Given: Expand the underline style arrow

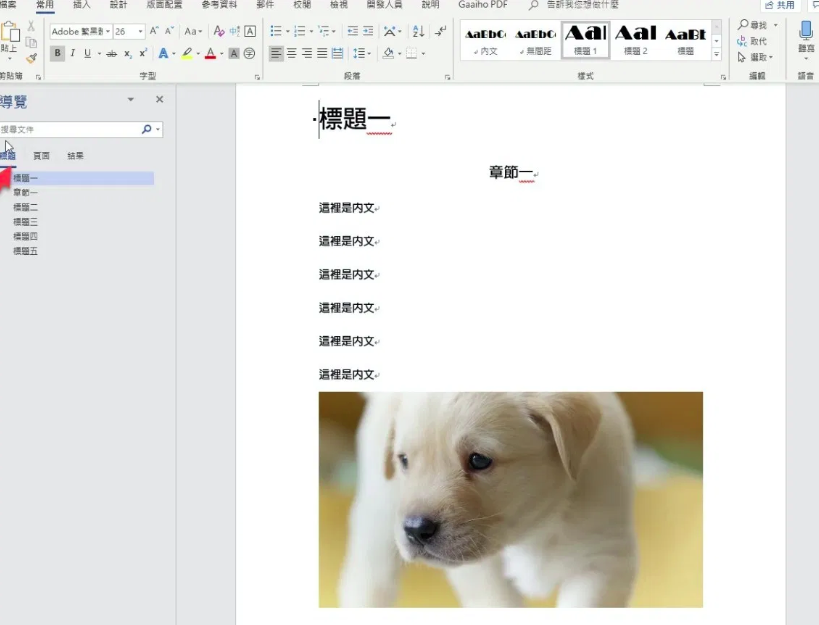Looking at the screenshot, I should (x=99, y=53).
